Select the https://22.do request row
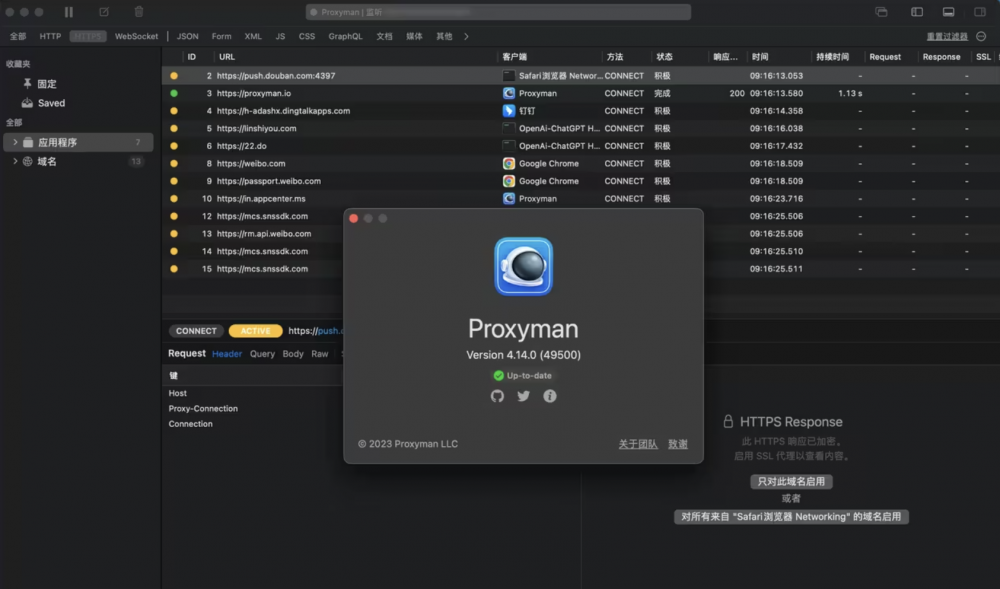The width and height of the screenshot is (1000, 589). (580, 146)
